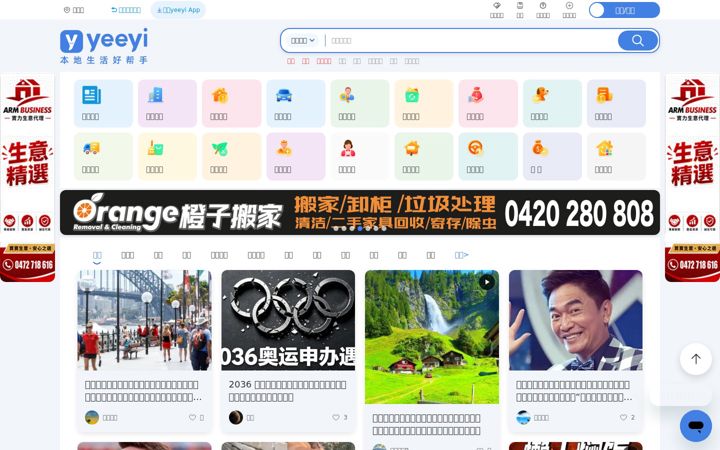The height and width of the screenshot is (450, 720).
Task: Open the right ARM Business side advertisement
Action: tap(692, 179)
